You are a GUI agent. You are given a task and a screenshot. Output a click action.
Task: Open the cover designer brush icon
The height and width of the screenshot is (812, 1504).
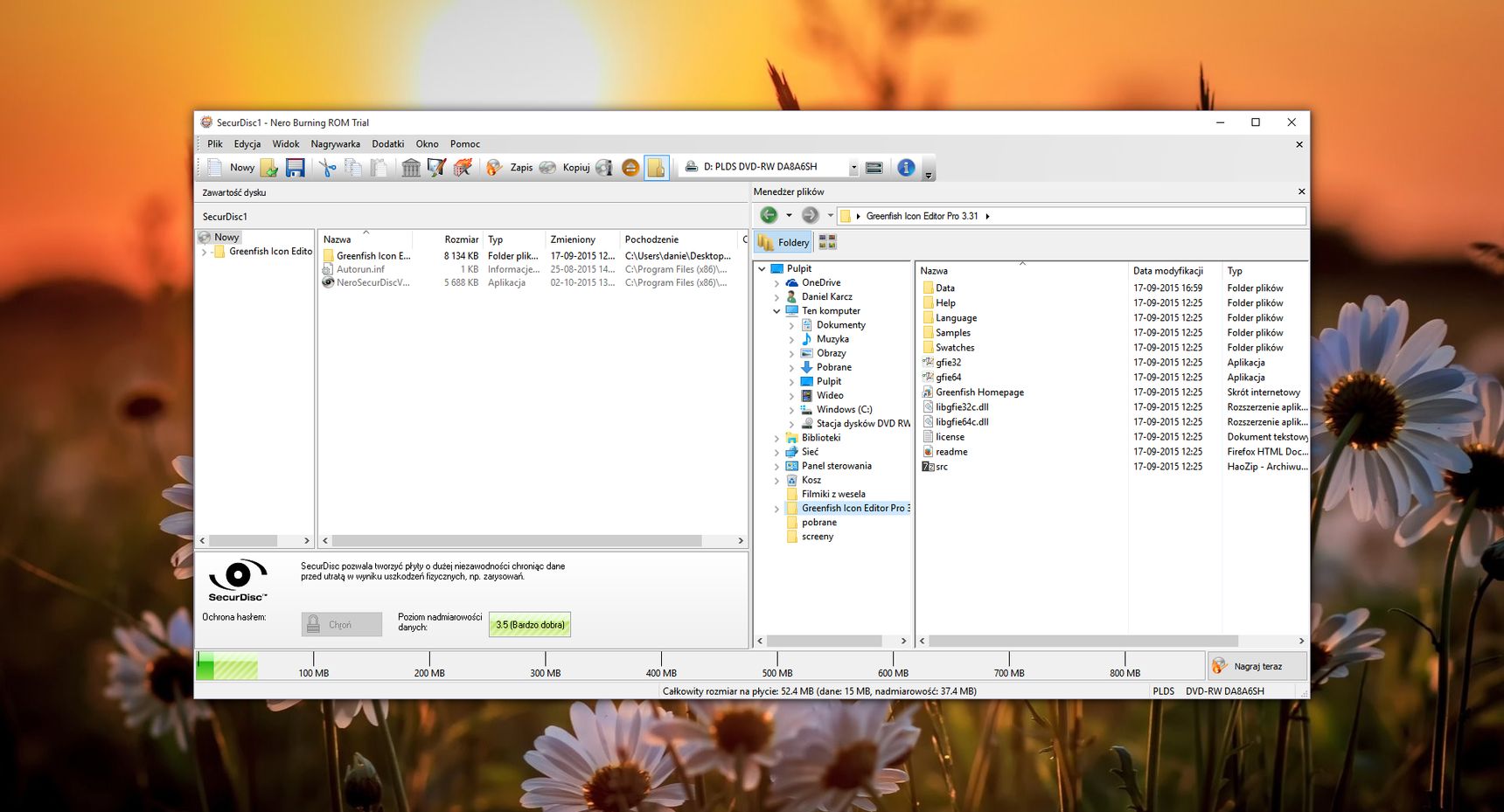click(x=436, y=167)
